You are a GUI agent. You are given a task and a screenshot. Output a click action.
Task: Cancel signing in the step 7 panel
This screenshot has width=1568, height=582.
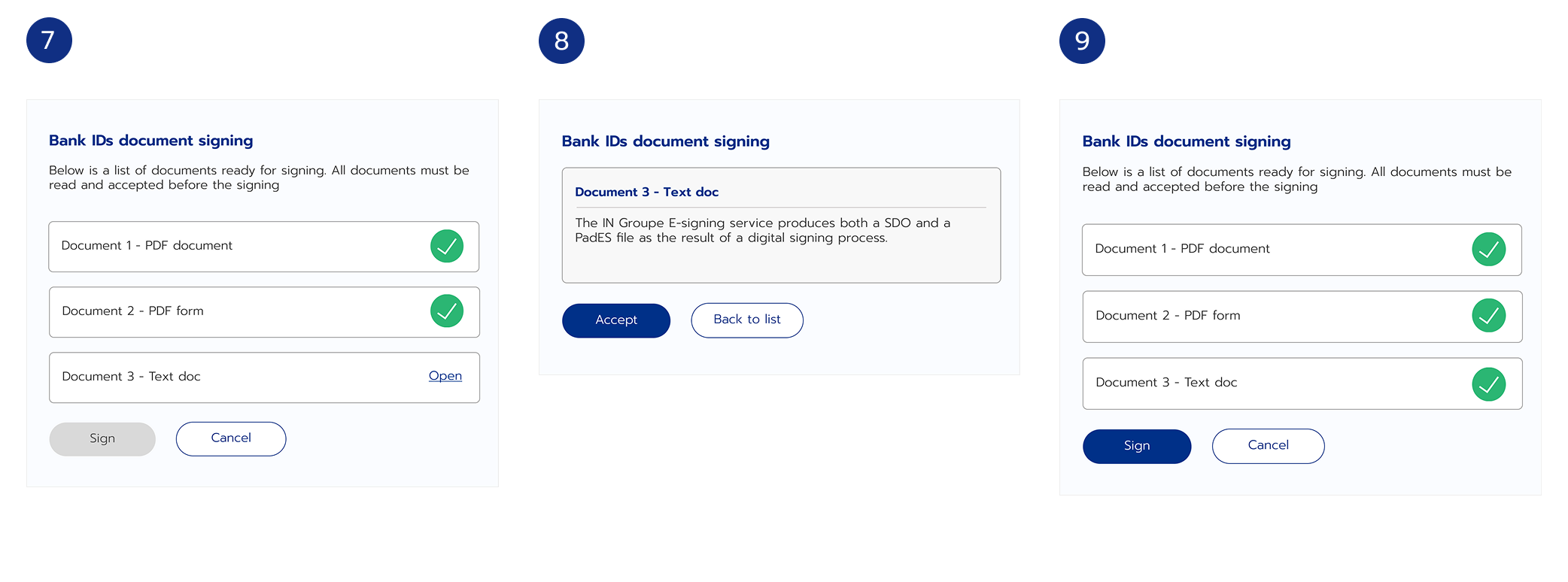[x=231, y=438]
